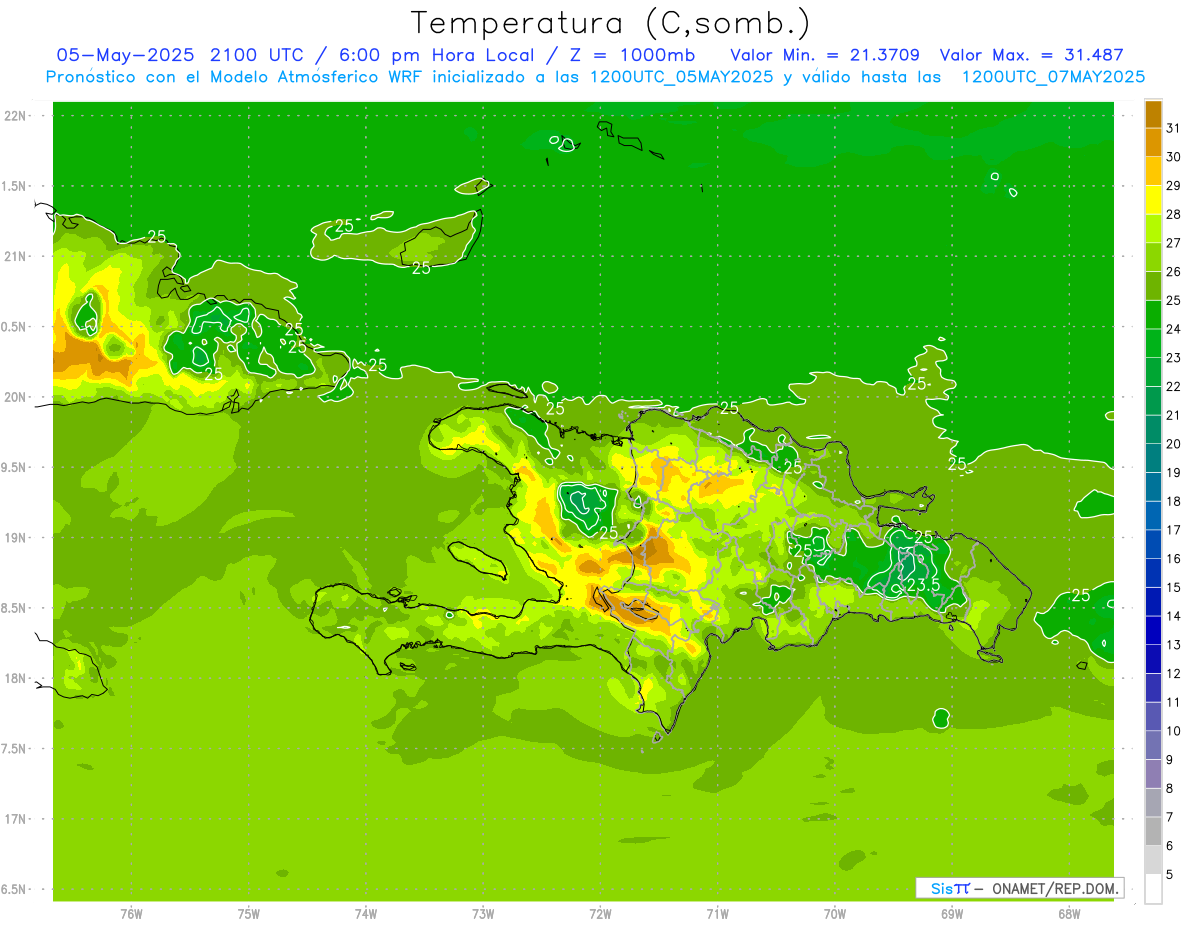Click the "25" value on the colorbar scale

tap(1174, 300)
